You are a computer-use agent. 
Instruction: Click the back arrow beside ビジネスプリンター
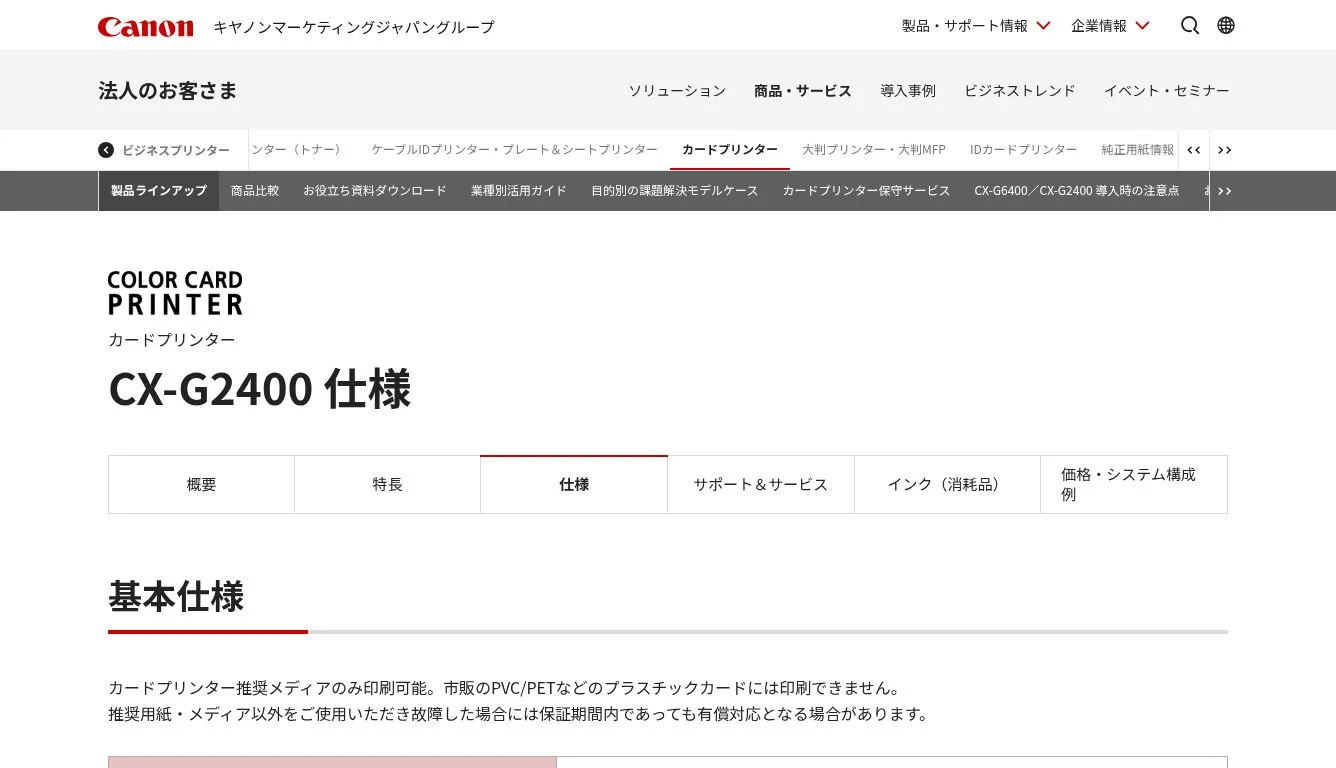[x=106, y=150]
